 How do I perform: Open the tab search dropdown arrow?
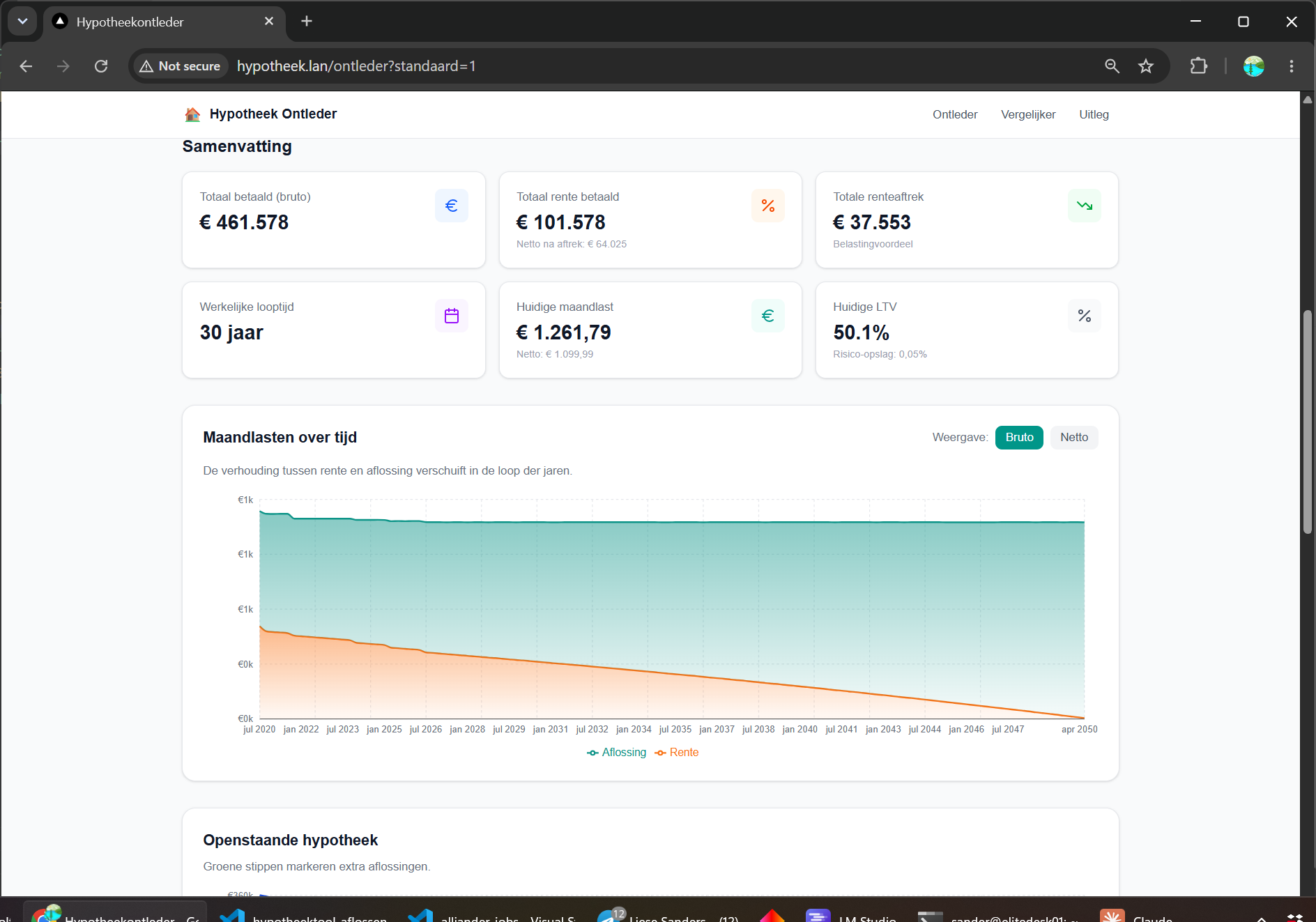point(22,22)
